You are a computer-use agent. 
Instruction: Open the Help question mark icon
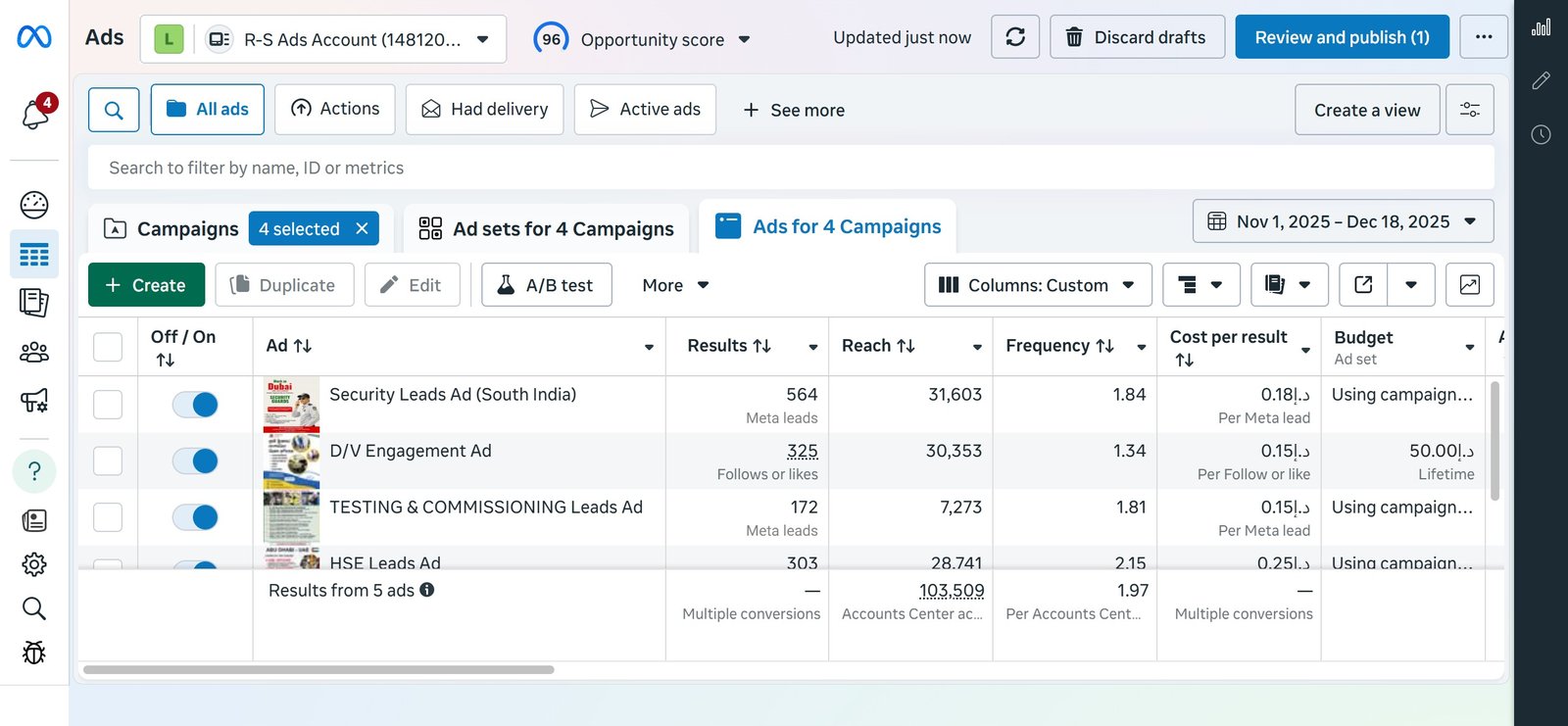[34, 471]
